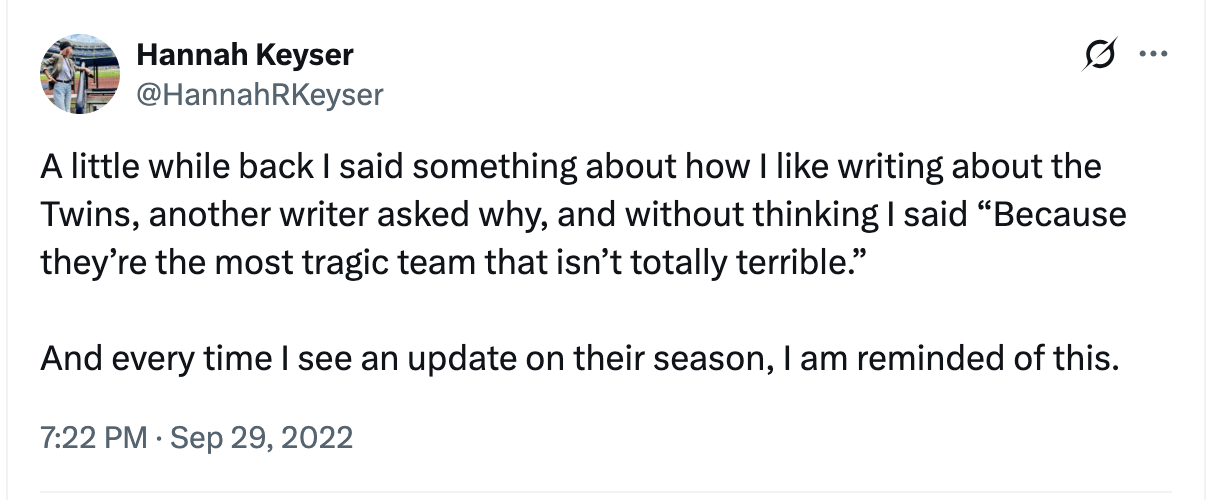Click the Grok slashed-circle icon
This screenshot has height=500, width=1210.
1099,59
